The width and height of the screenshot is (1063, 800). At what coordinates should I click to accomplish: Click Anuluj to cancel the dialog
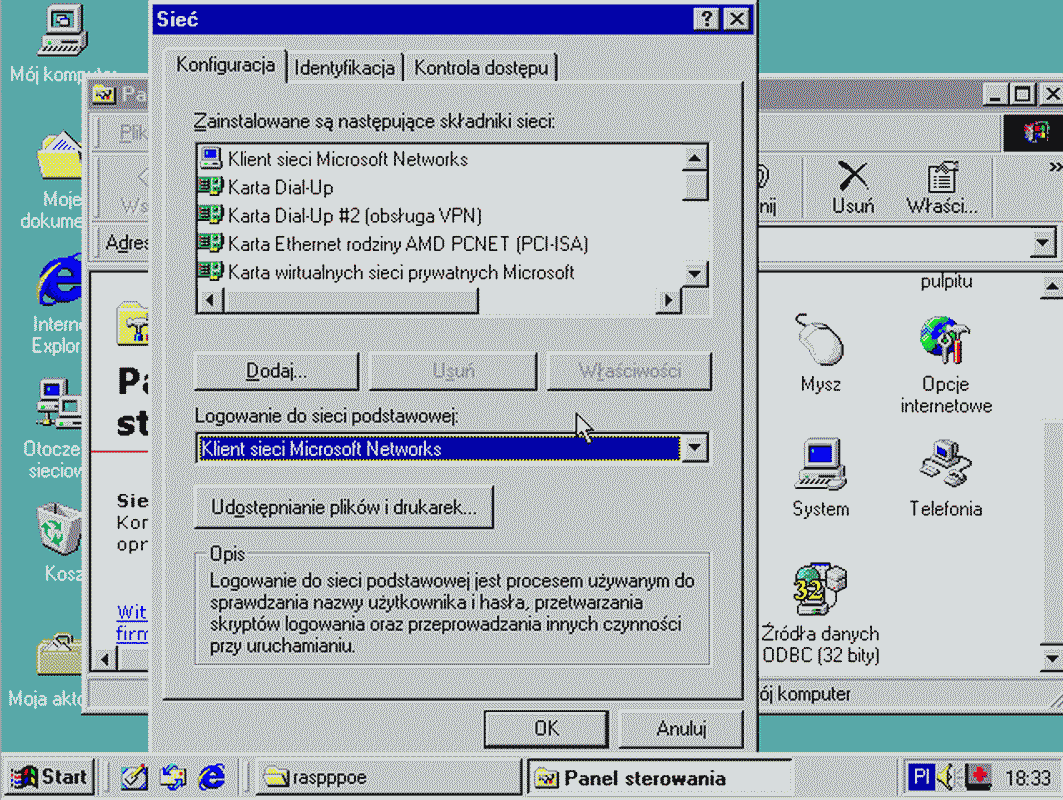(x=681, y=729)
